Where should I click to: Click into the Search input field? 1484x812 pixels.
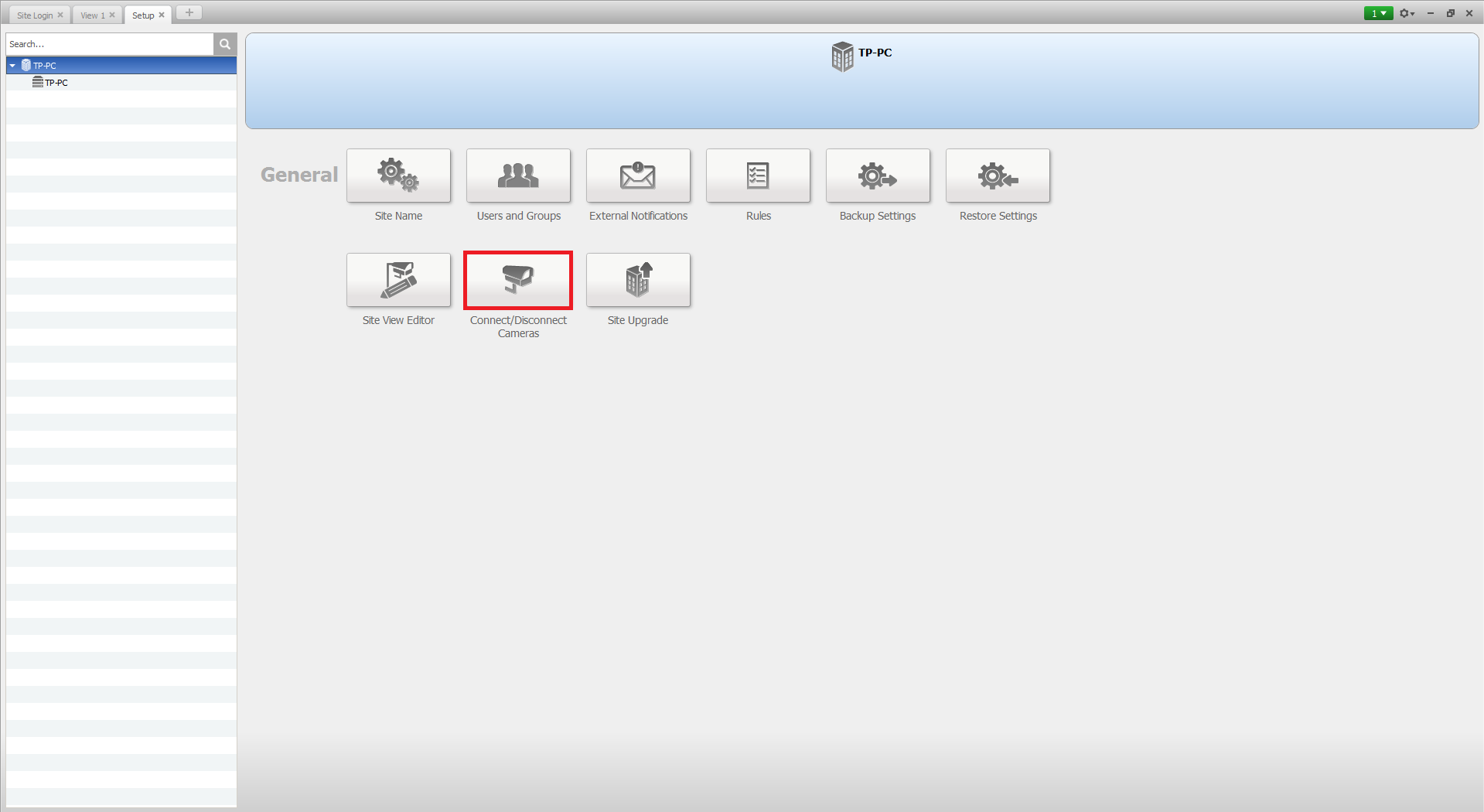(110, 44)
